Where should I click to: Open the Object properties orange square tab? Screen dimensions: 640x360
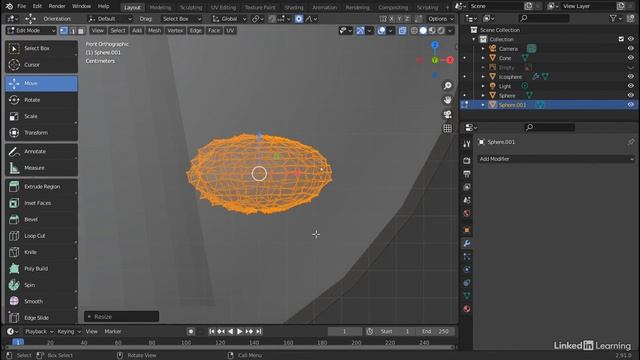coord(467,230)
